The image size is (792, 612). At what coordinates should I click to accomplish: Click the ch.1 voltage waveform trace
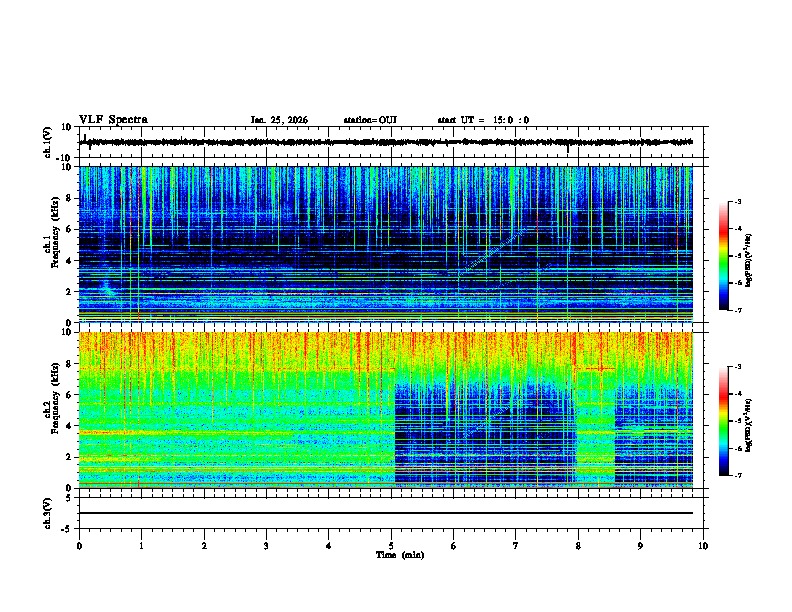point(386,142)
